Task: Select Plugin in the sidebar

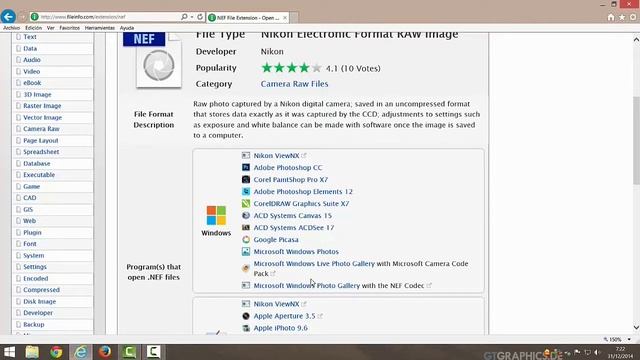Action: pos(32,232)
